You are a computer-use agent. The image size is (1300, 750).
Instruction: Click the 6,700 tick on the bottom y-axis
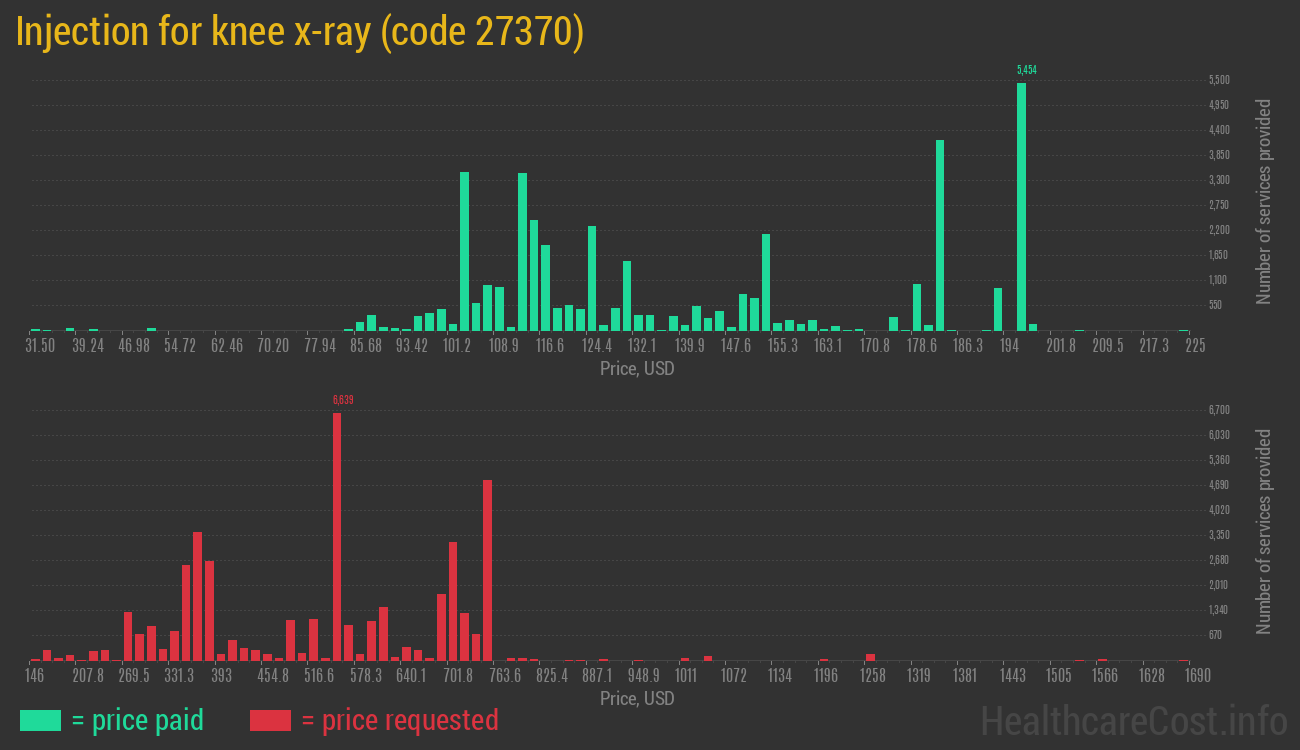click(x=1219, y=410)
